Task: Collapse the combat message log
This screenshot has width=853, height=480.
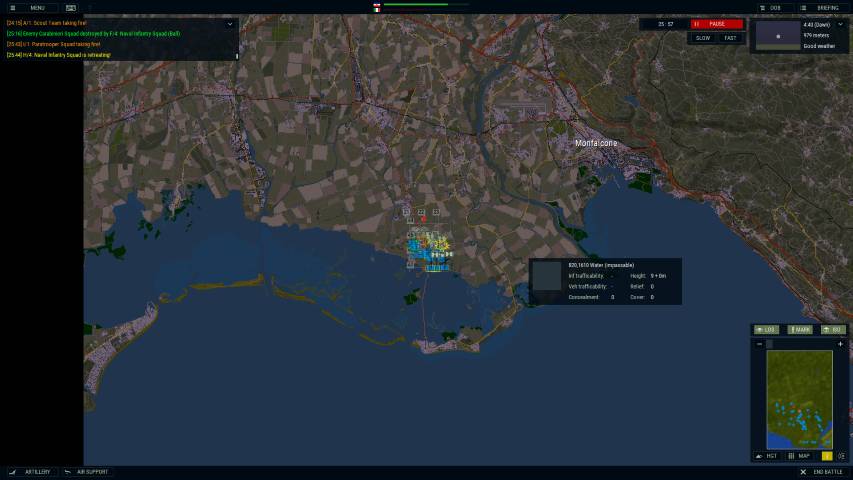Action: click(x=230, y=23)
